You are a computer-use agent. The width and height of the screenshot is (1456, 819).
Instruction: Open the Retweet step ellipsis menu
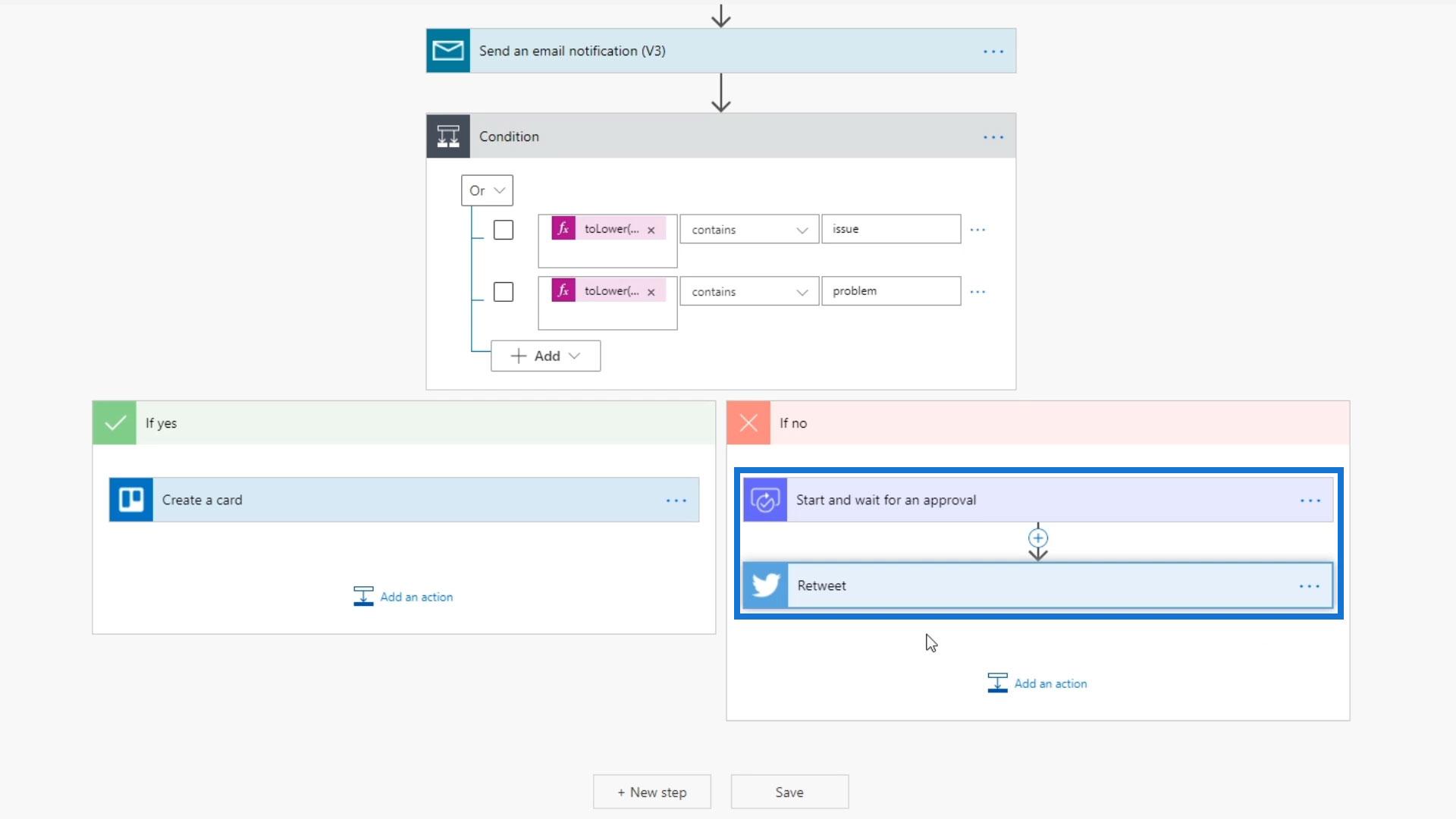[x=1309, y=586]
